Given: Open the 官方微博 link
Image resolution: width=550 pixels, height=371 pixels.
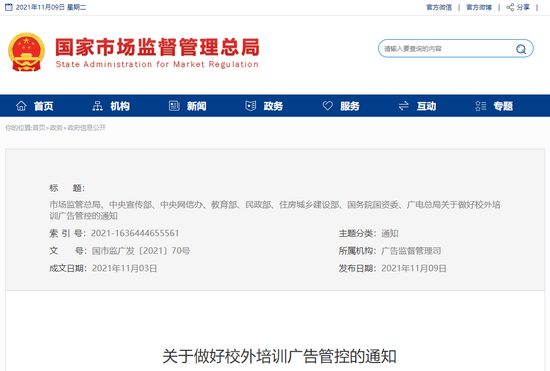Looking at the screenshot, I should pos(479,7).
